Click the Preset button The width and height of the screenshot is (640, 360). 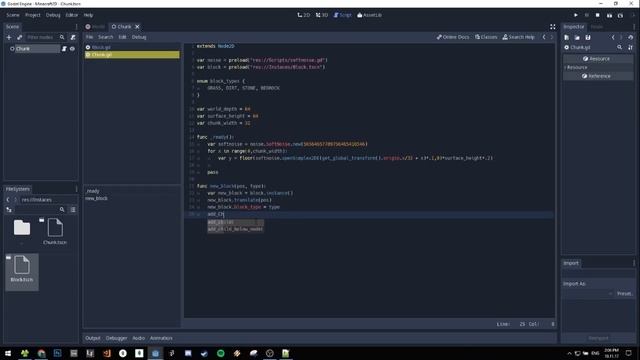click(624, 293)
